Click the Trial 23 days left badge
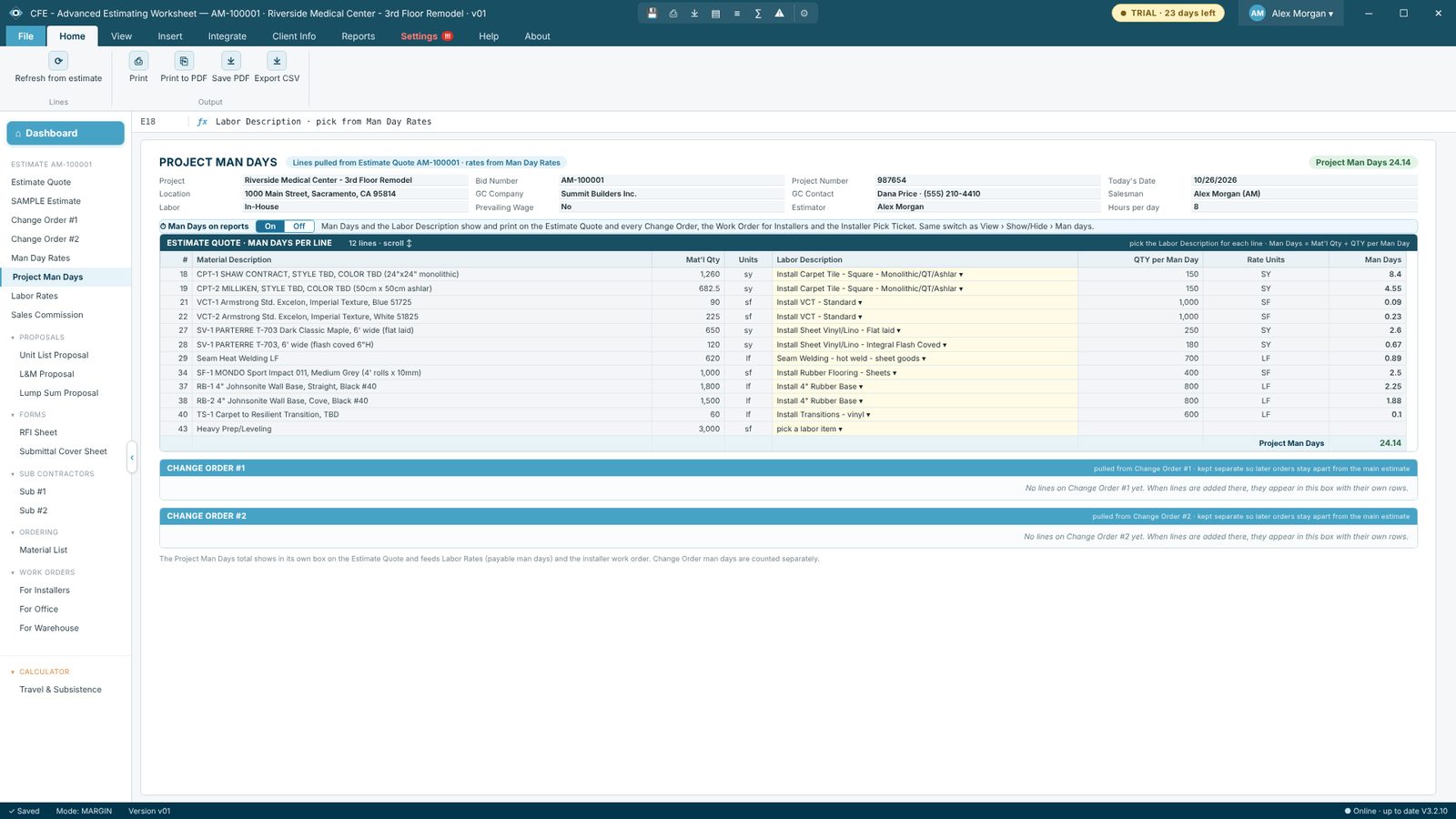1456x819 pixels. click(x=1168, y=14)
